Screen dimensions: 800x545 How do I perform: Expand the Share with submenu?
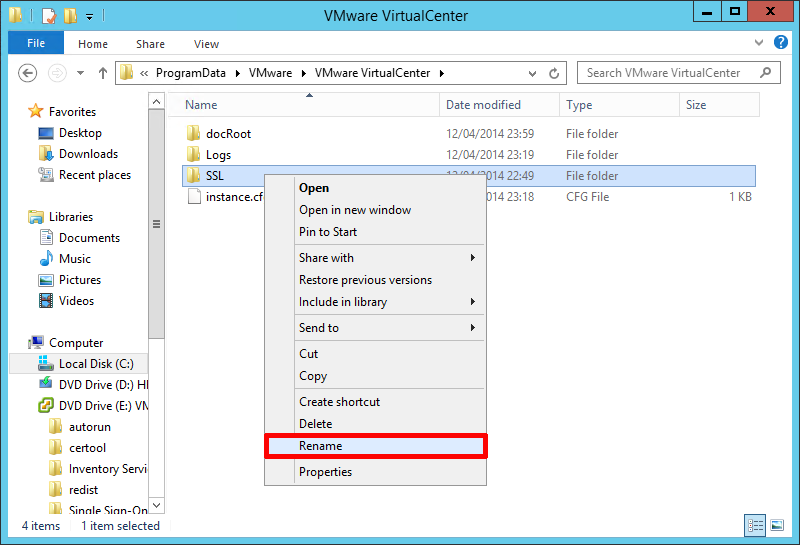coord(376,258)
